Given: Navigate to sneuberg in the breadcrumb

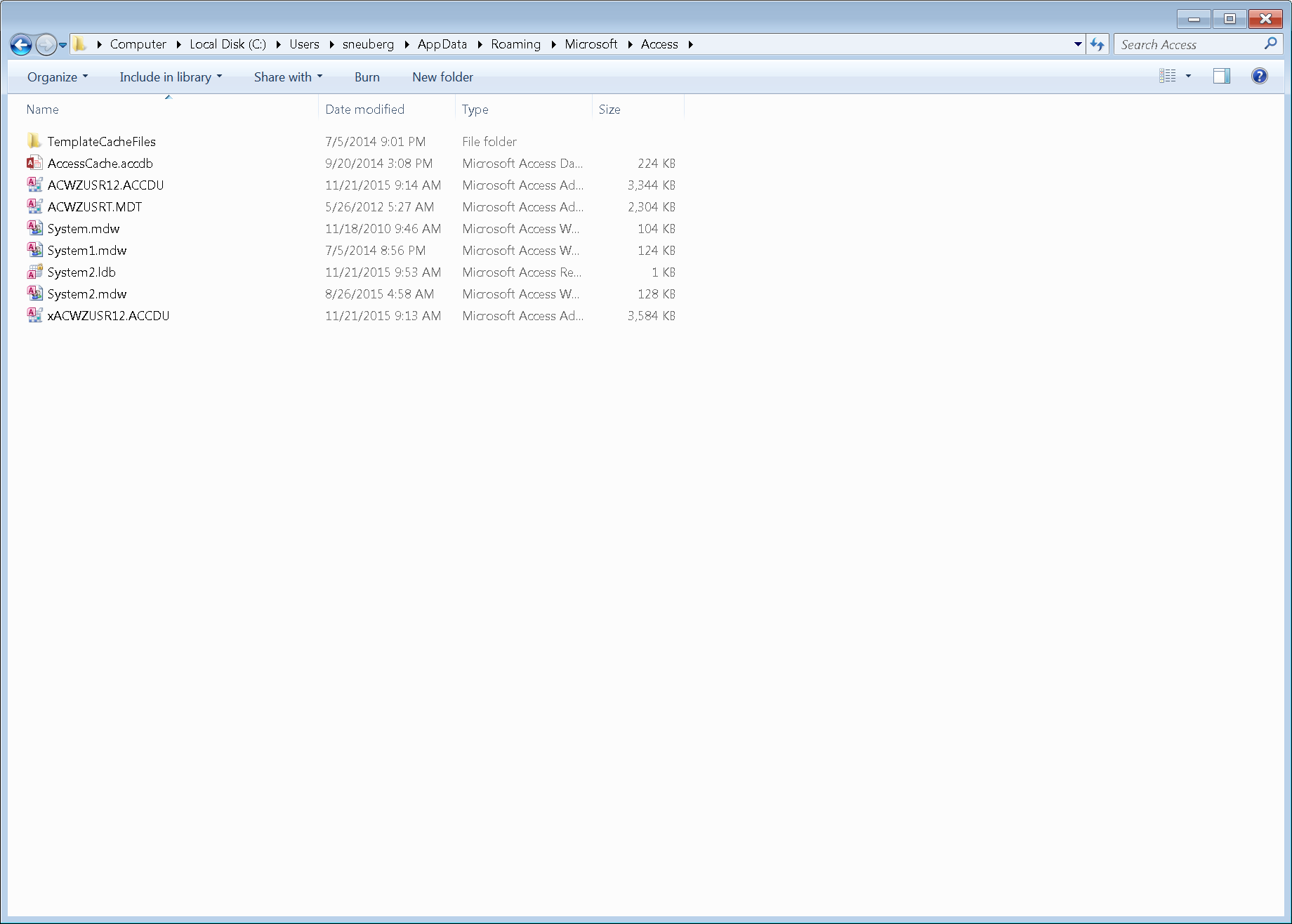Looking at the screenshot, I should point(369,44).
